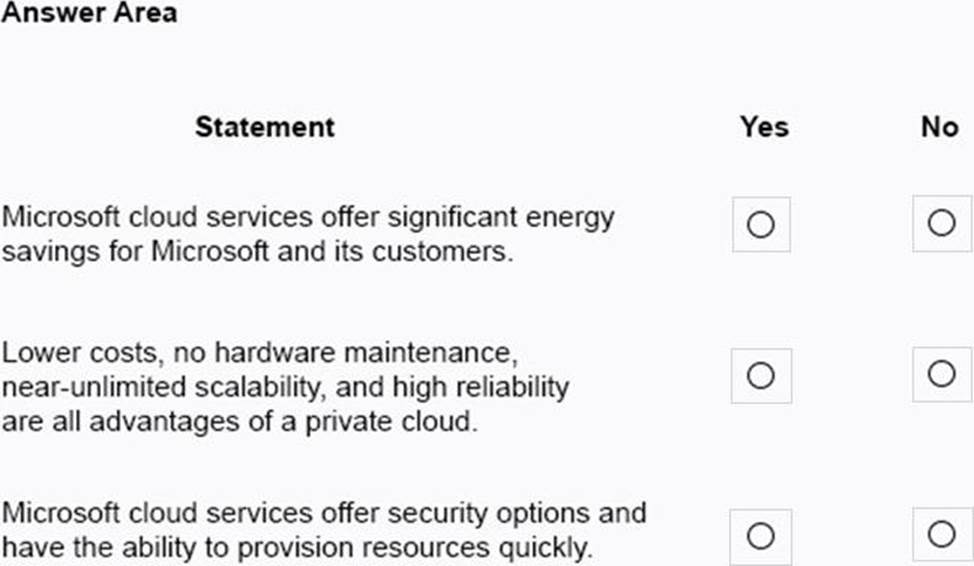
Task: Click the 'Yes' column header
Action: pyautogui.click(x=763, y=127)
